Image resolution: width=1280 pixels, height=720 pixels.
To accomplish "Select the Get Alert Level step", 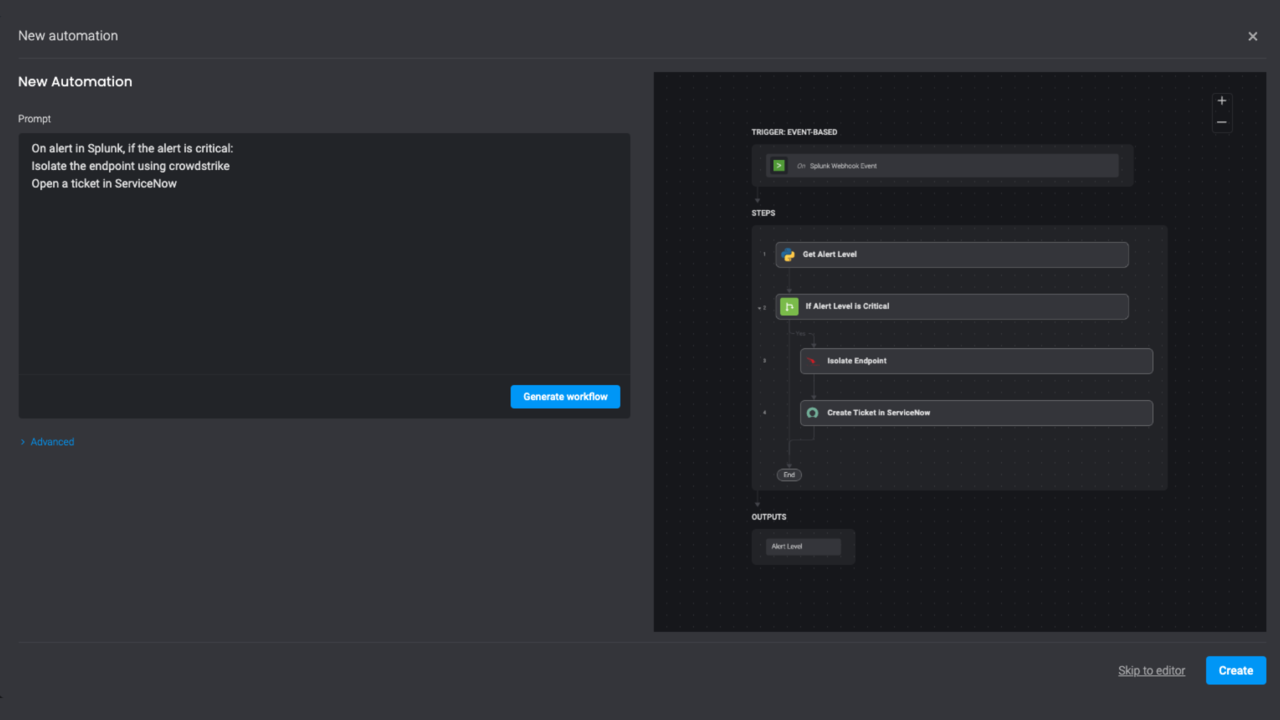I will 952,255.
